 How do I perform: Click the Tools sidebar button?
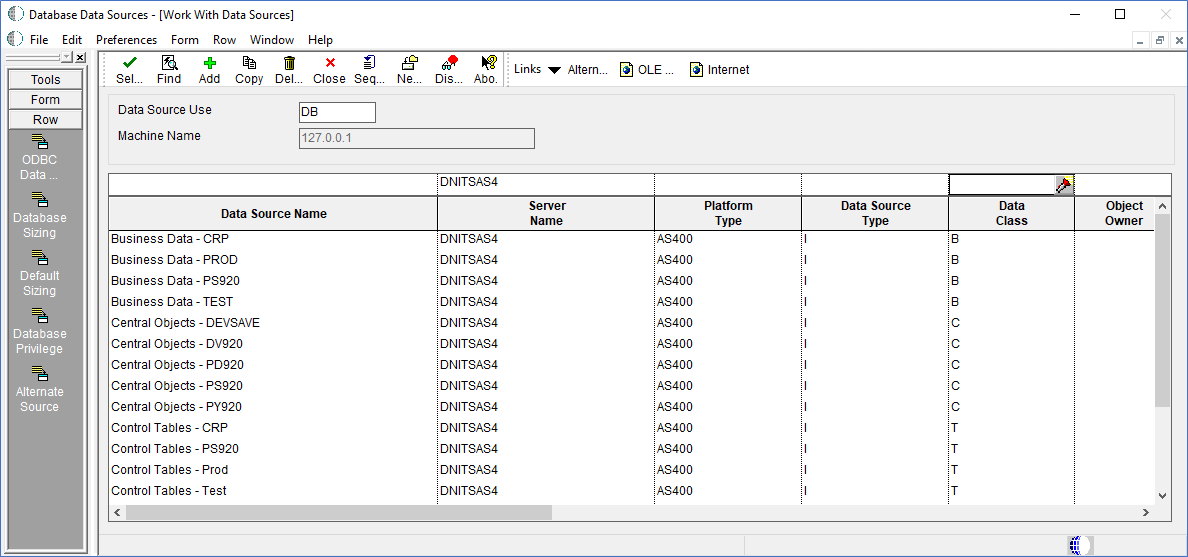(45, 80)
